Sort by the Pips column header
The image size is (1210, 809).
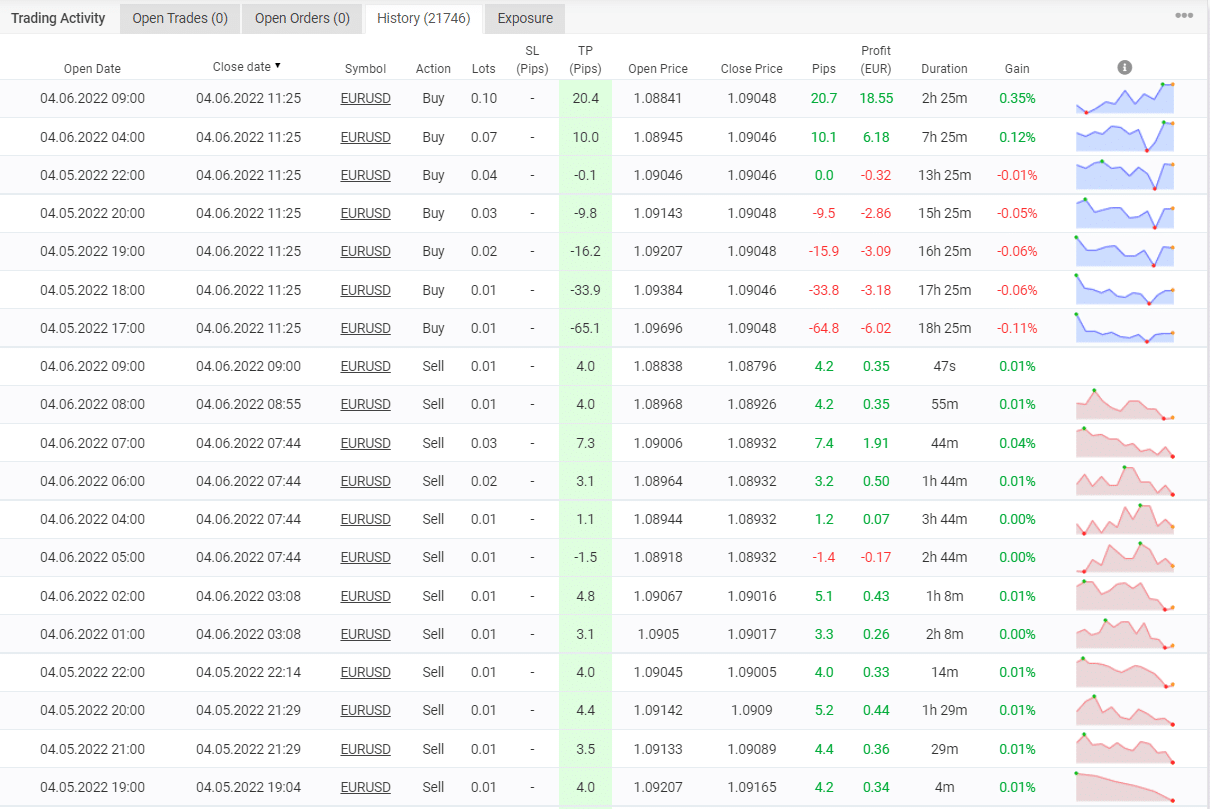pyautogui.click(x=823, y=68)
